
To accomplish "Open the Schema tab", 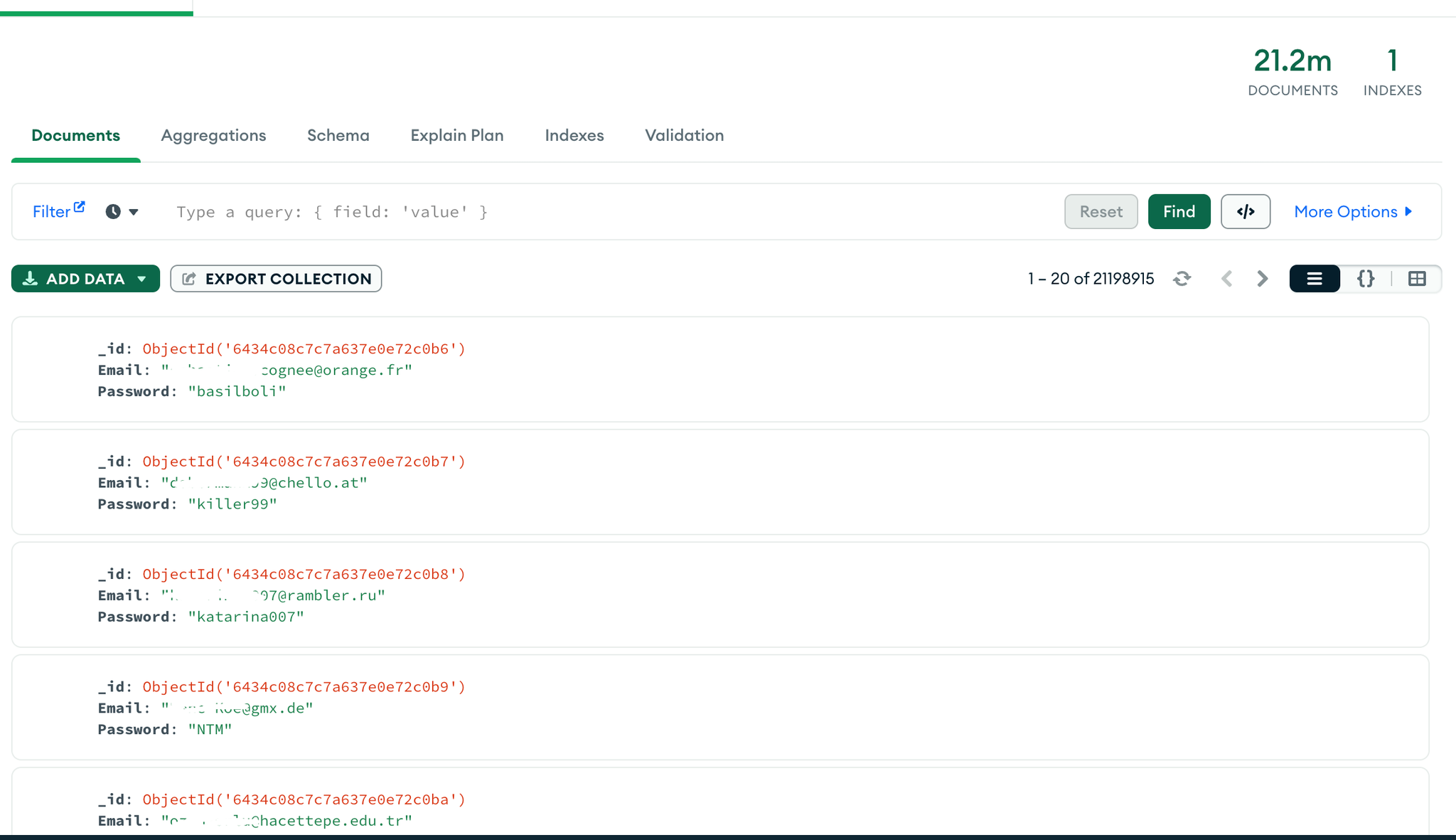I will (x=338, y=135).
